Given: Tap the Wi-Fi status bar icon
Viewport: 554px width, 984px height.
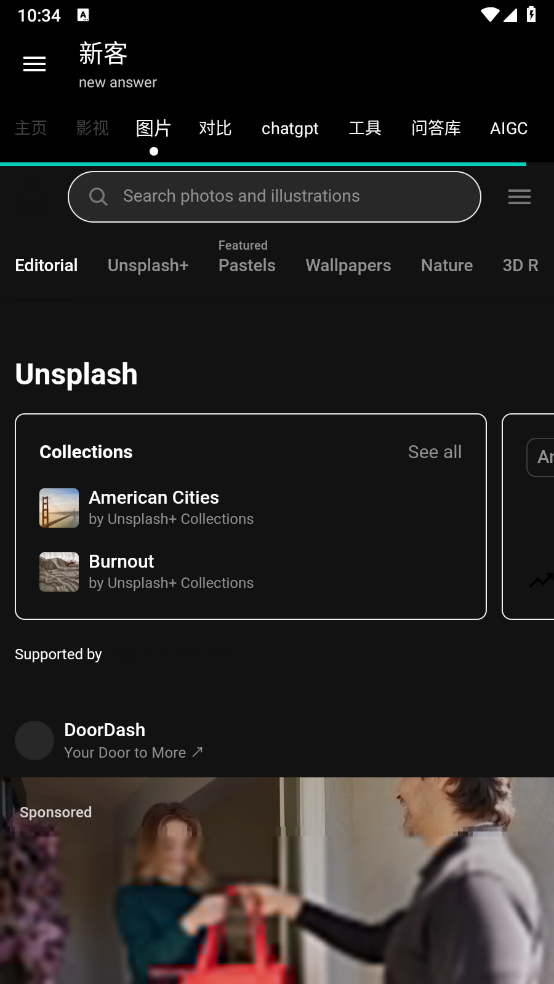Looking at the screenshot, I should click(x=489, y=14).
